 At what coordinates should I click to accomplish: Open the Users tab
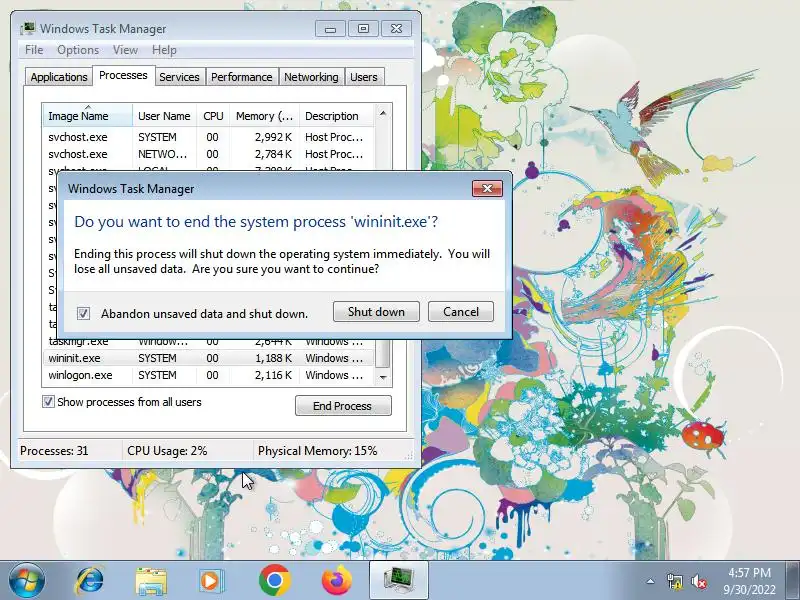coord(363,77)
